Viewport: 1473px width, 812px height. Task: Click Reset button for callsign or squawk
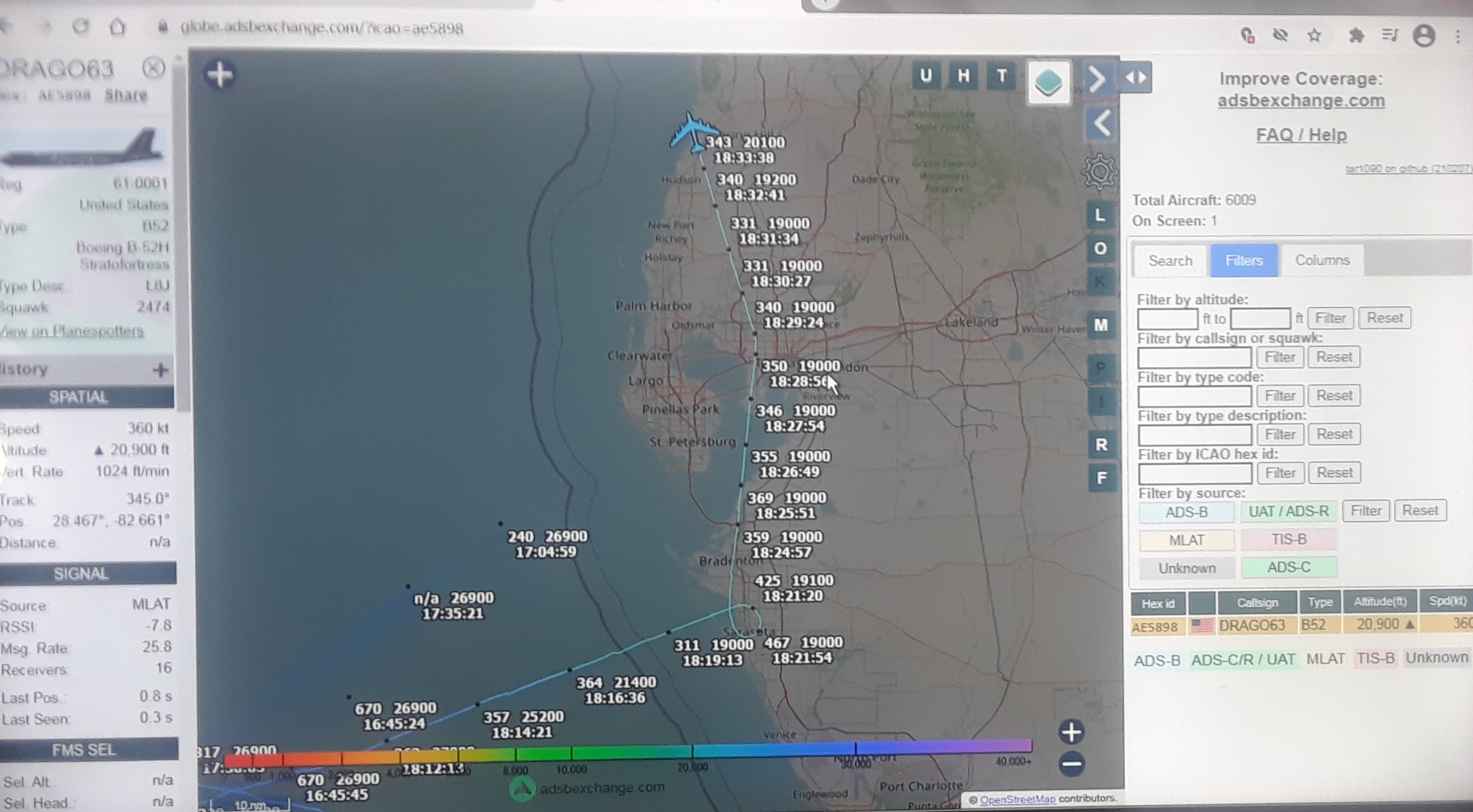pos(1334,357)
